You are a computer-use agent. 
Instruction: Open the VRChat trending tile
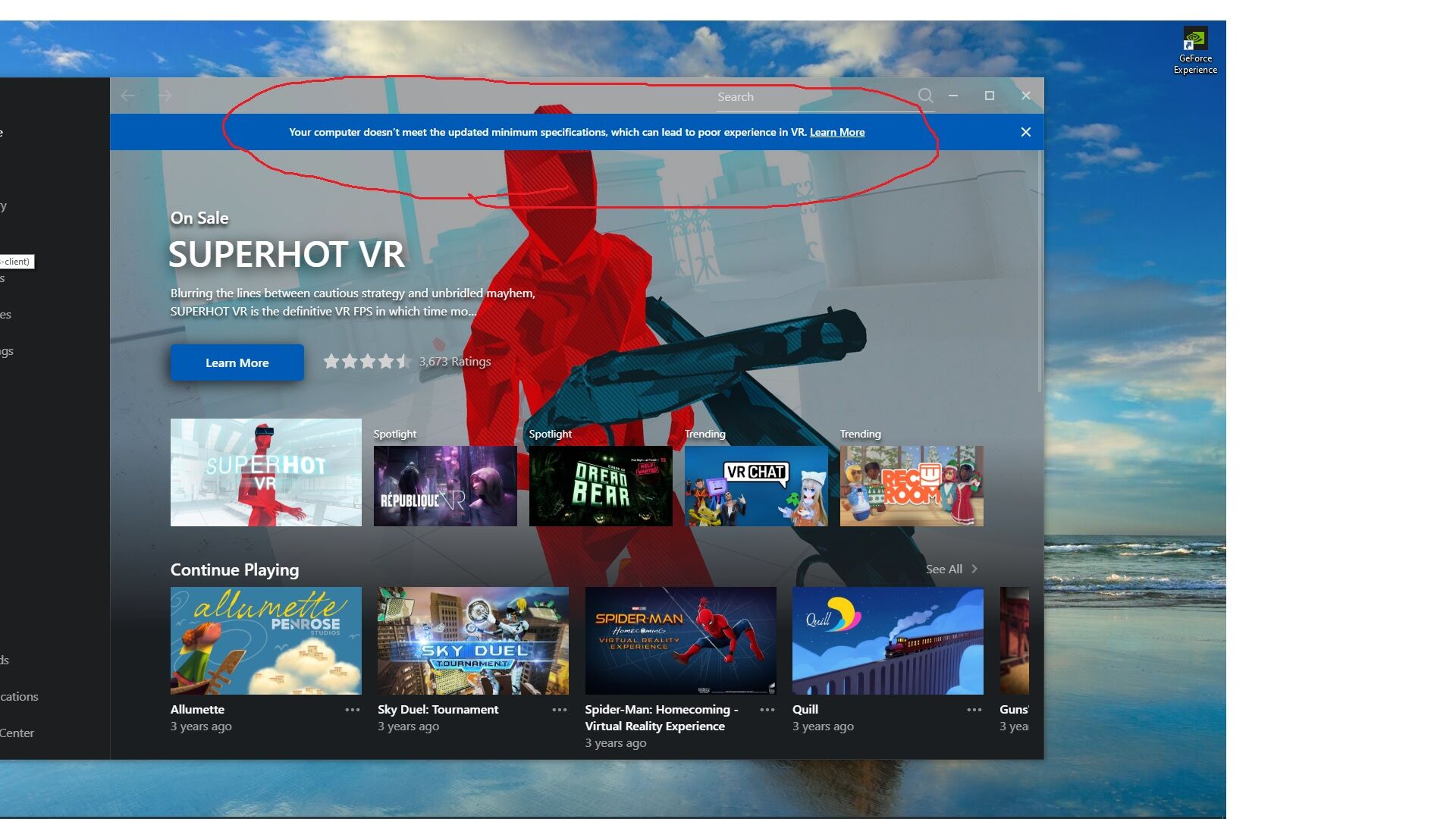(756, 486)
